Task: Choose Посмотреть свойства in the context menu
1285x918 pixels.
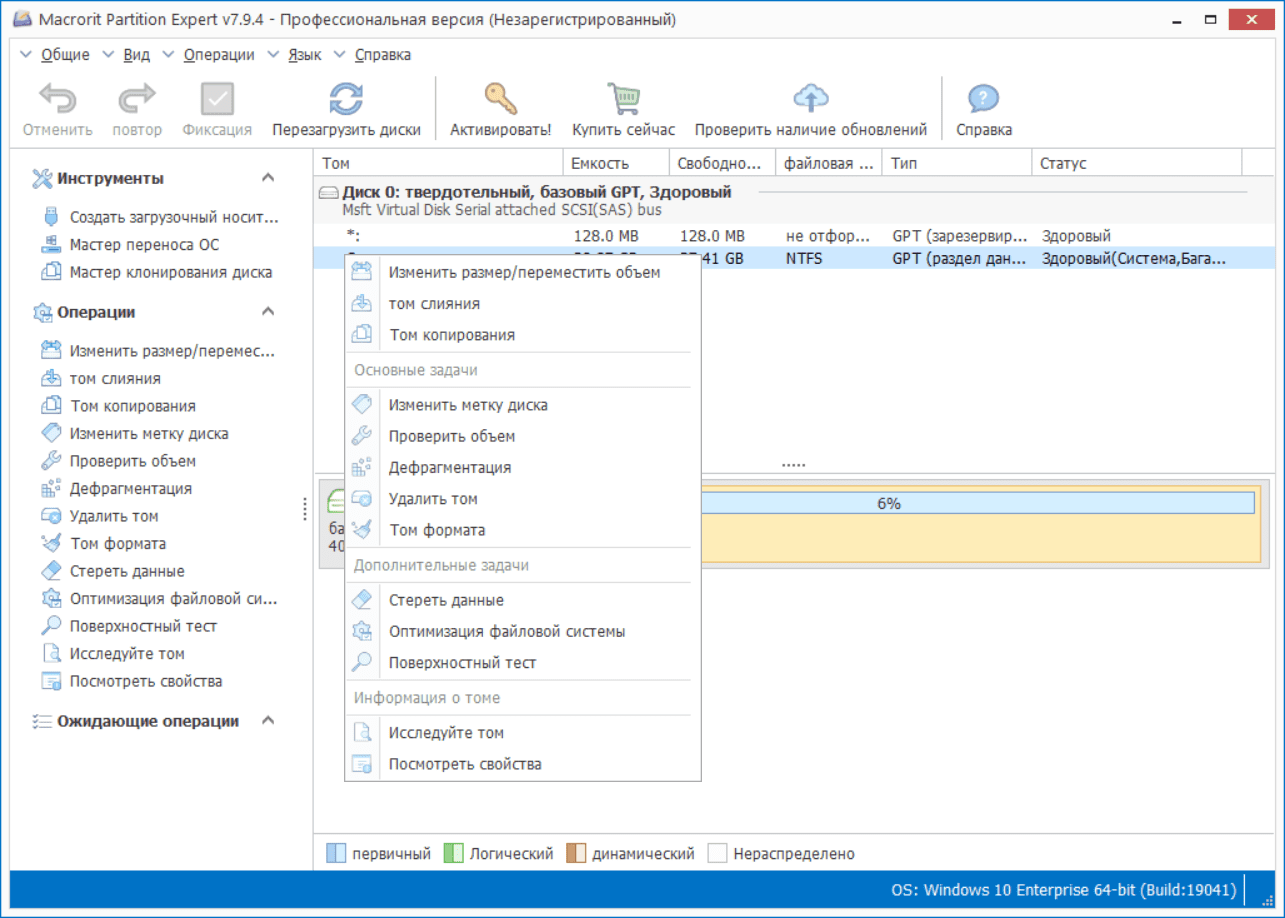Action: [x=523, y=764]
